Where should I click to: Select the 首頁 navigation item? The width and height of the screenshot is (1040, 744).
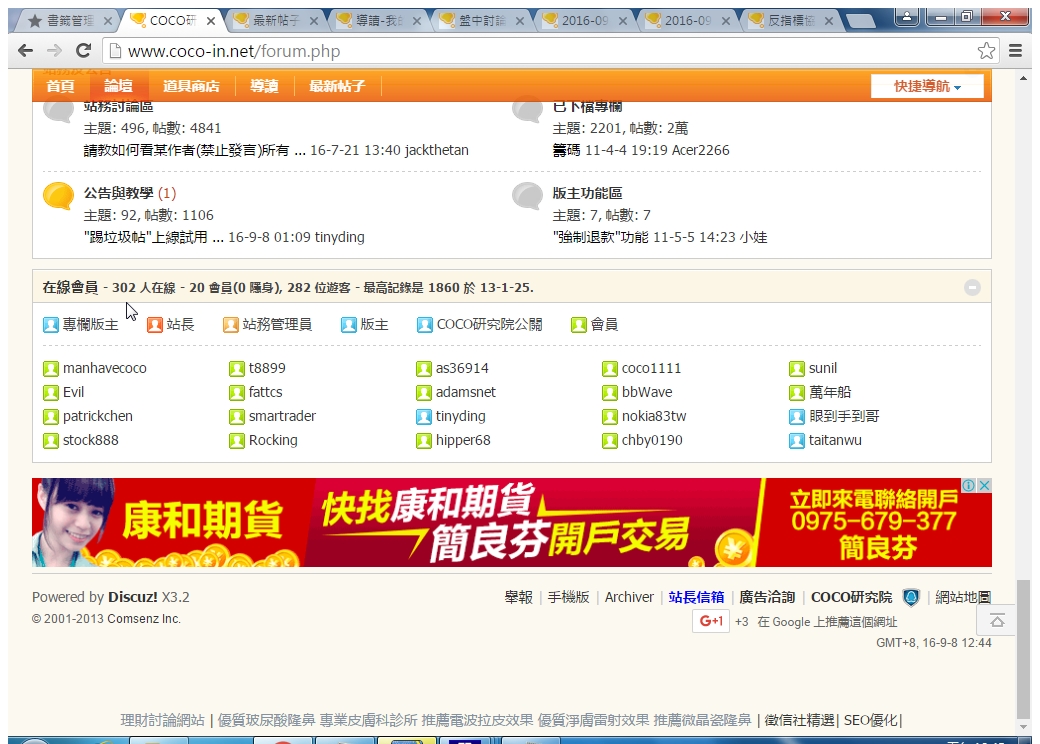pos(60,86)
